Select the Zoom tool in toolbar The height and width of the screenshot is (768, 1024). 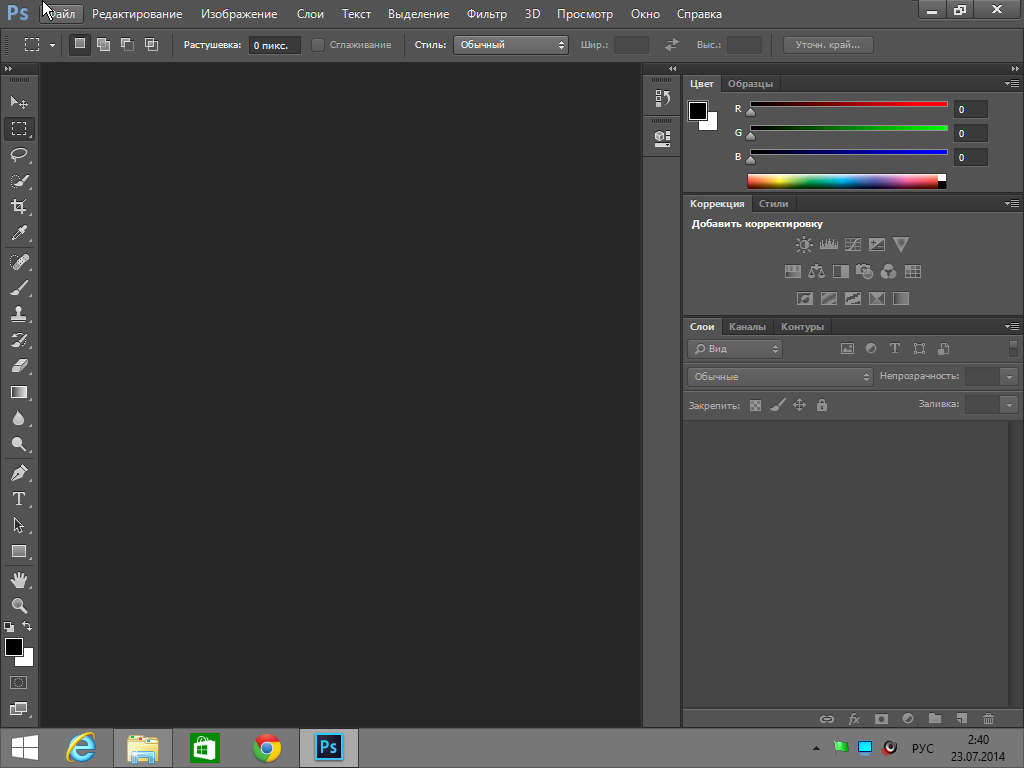coord(18,605)
